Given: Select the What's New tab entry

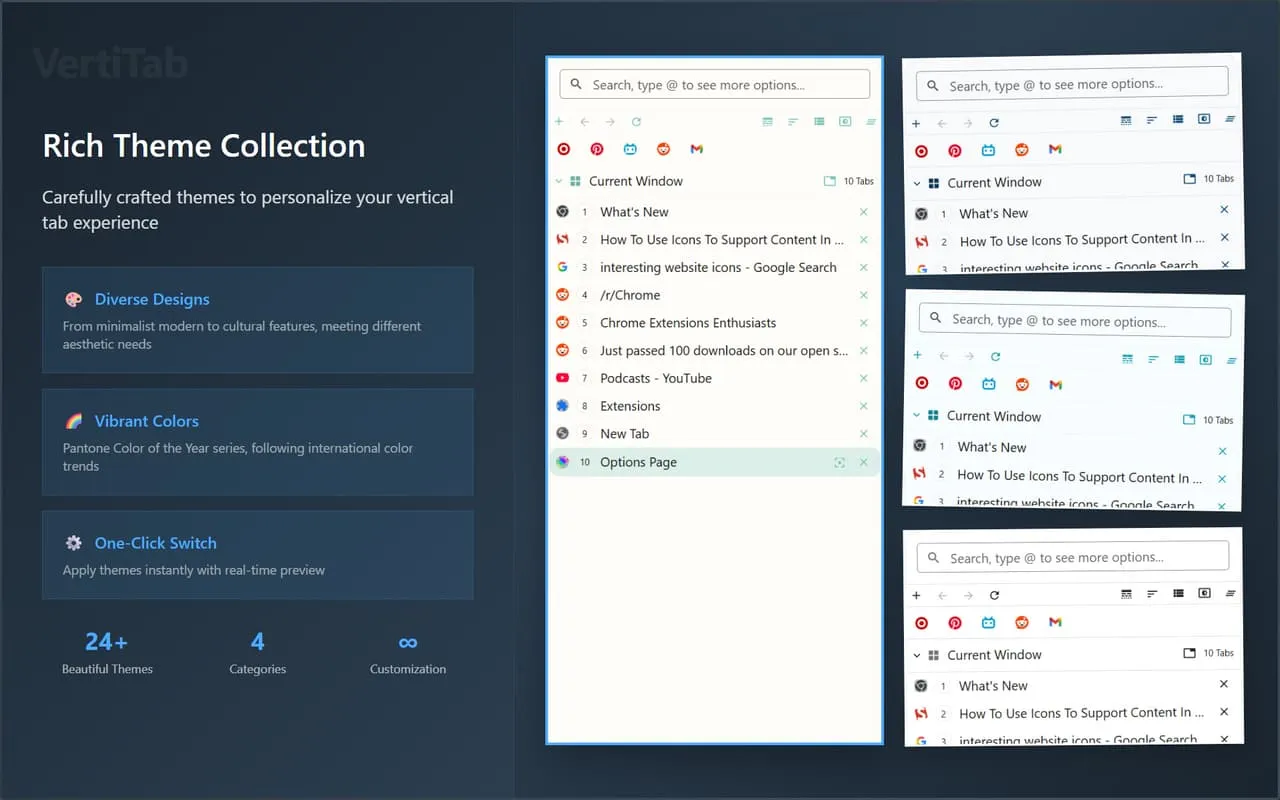Looking at the screenshot, I should (633, 211).
